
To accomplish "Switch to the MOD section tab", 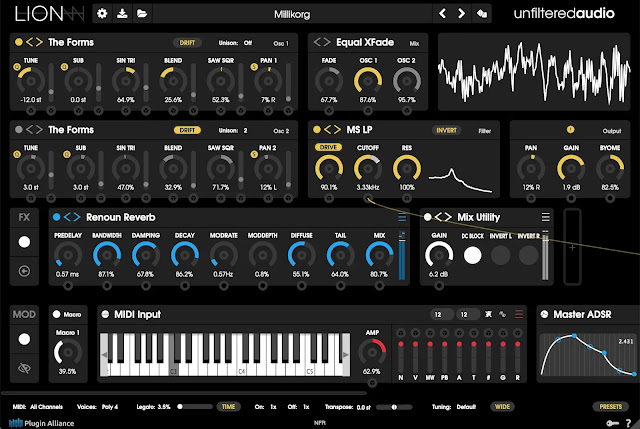I will (x=24, y=314).
